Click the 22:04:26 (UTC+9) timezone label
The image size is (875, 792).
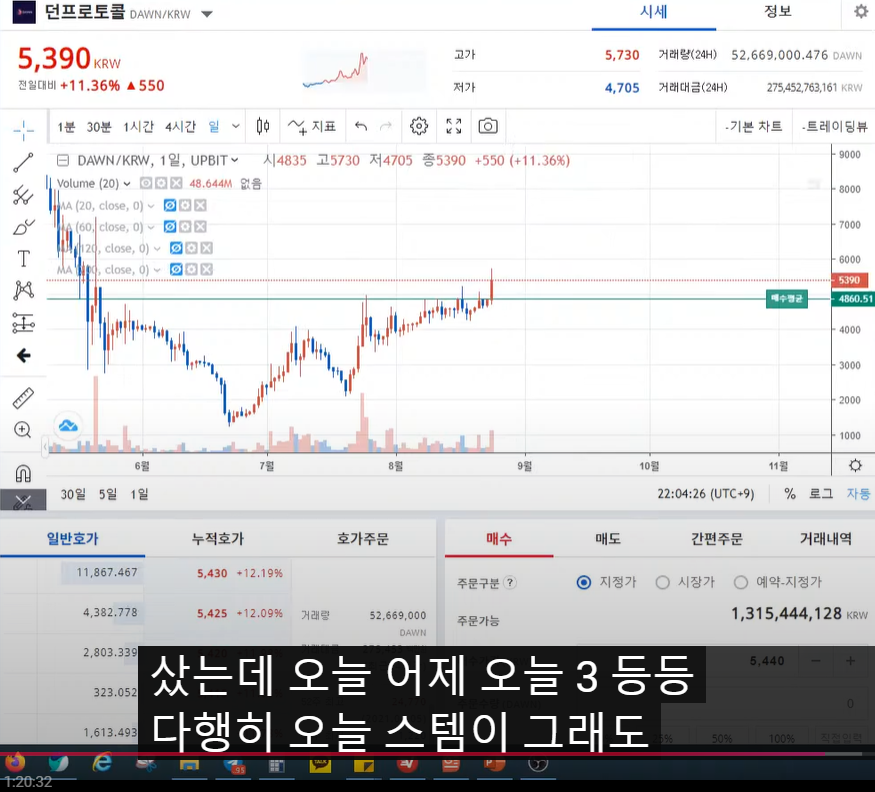point(705,494)
